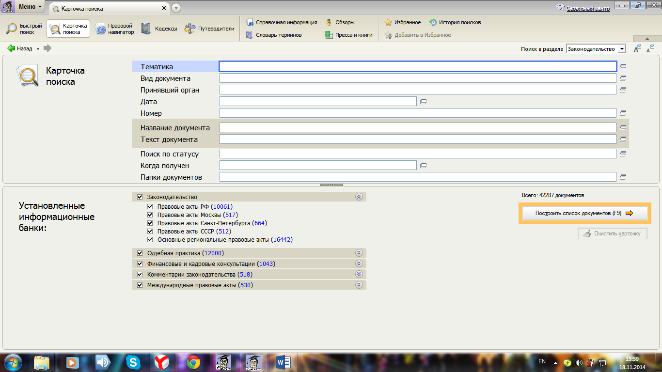662x372 pixels.
Task: Click the forward navigation arrow
Action: click(x=47, y=49)
